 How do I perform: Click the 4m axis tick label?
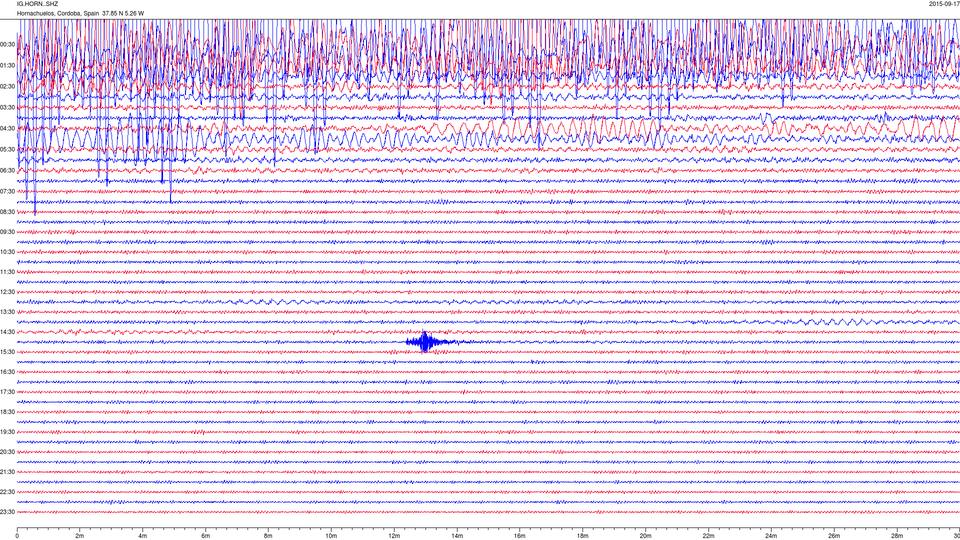(143, 536)
